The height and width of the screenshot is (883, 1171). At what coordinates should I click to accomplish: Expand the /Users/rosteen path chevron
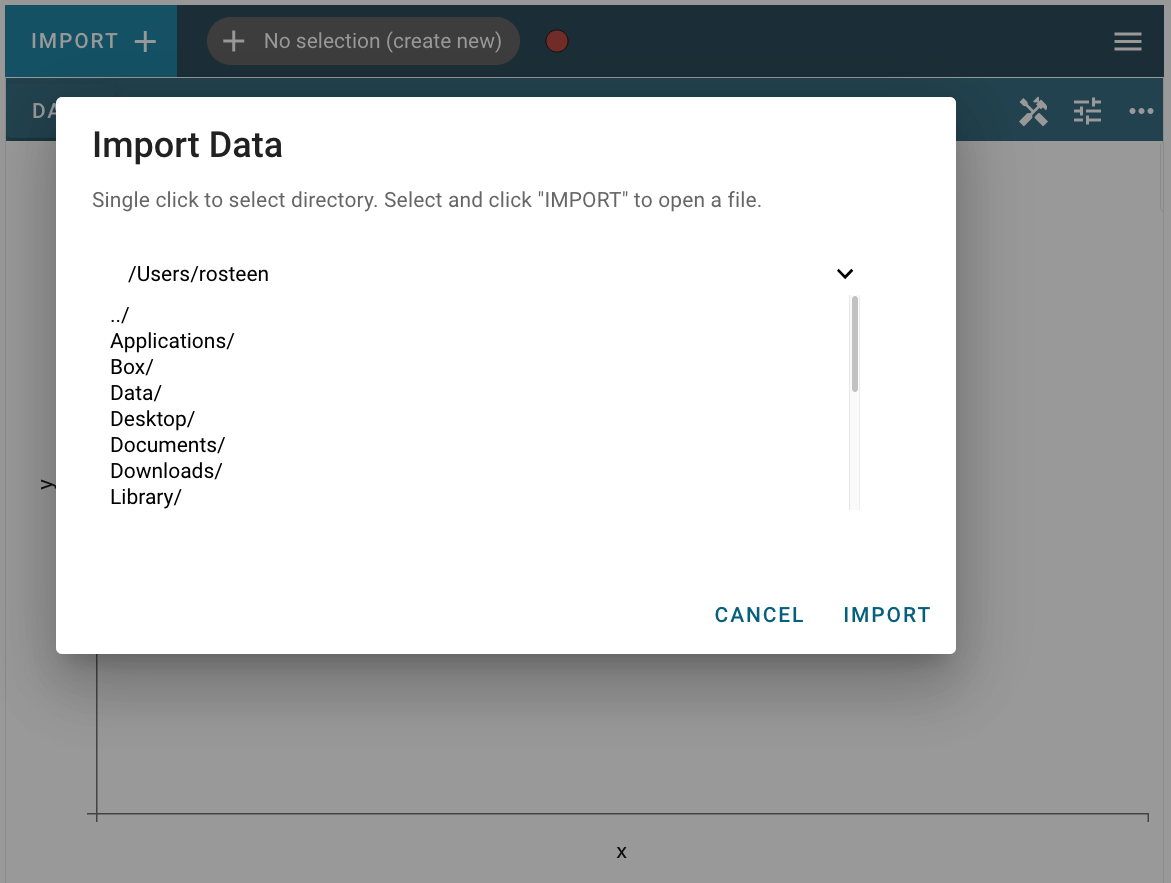[845, 274]
